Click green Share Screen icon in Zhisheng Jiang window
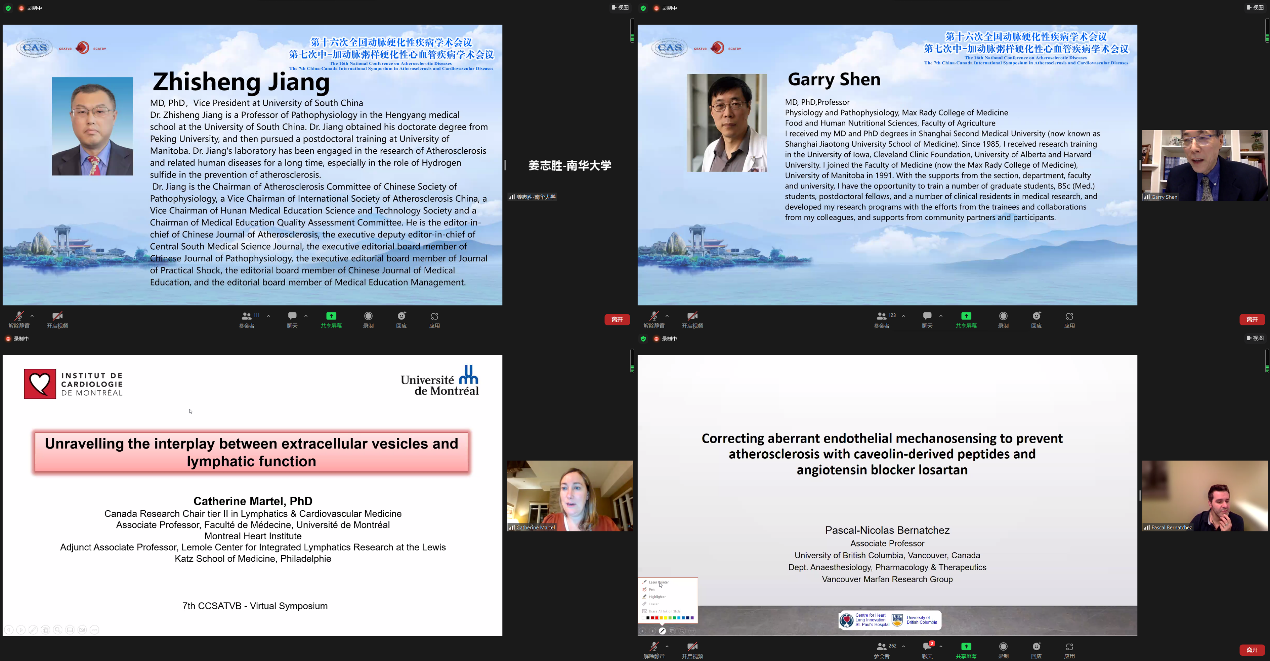 point(329,316)
